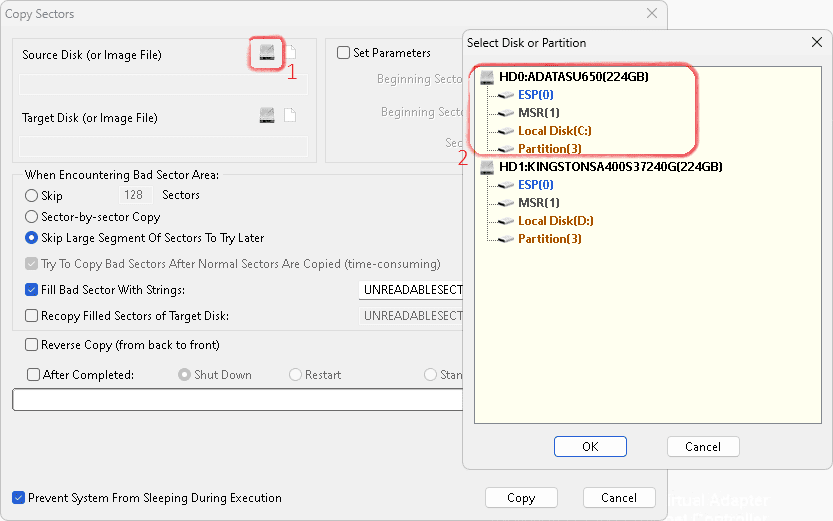Toggle Prevent System From Sleeping During Execution

19,498
